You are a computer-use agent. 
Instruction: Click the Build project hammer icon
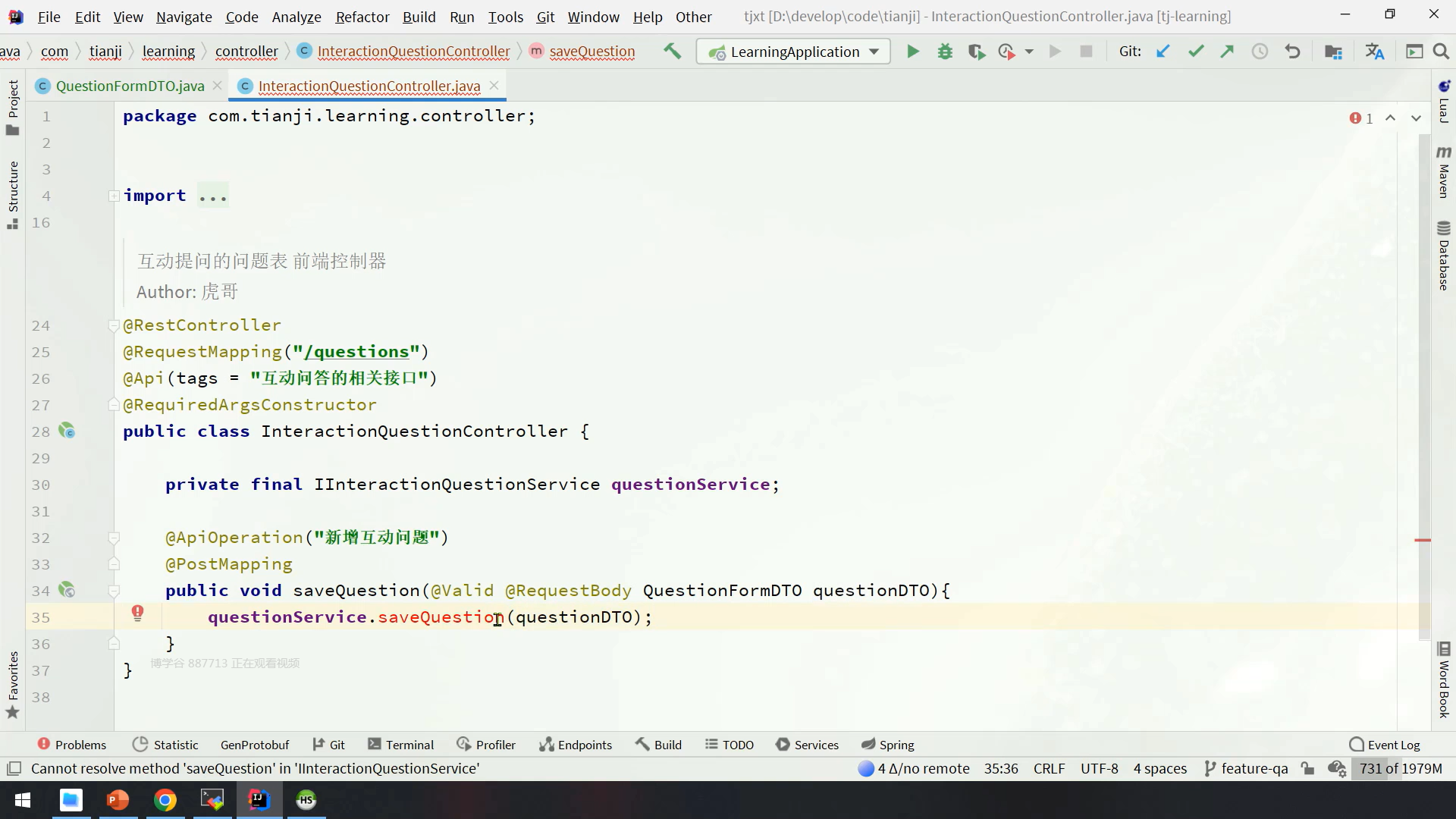672,52
